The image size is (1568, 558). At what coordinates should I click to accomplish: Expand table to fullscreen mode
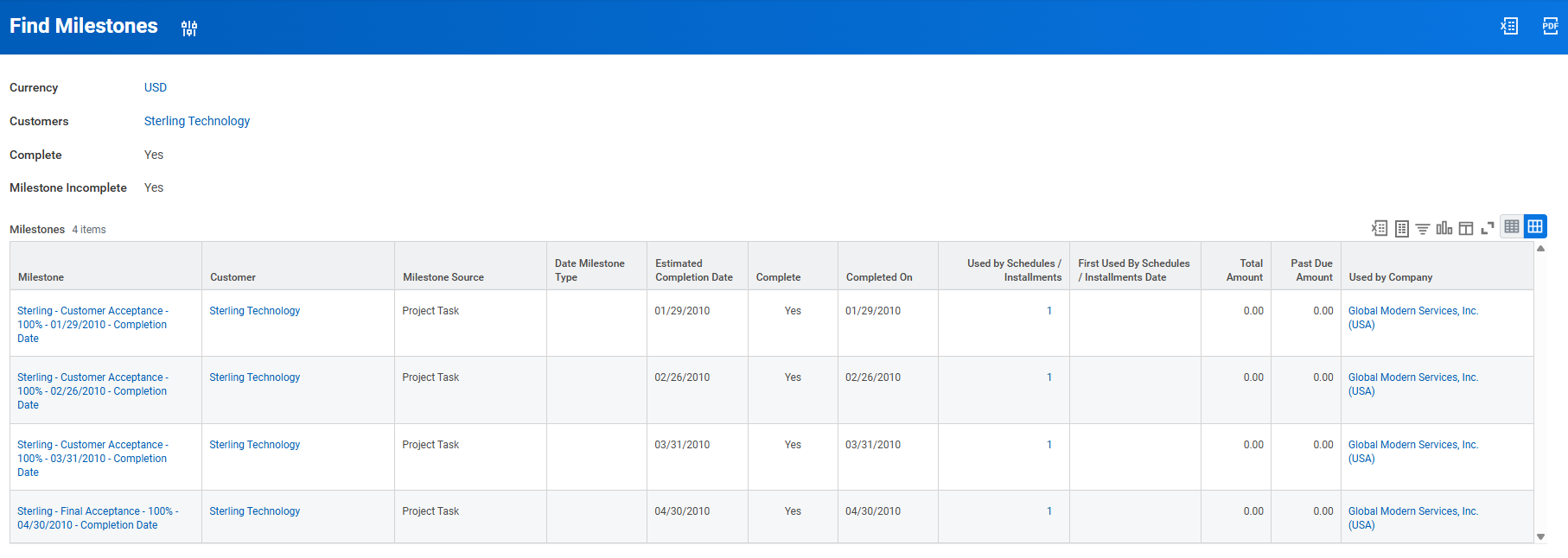coord(1488,228)
